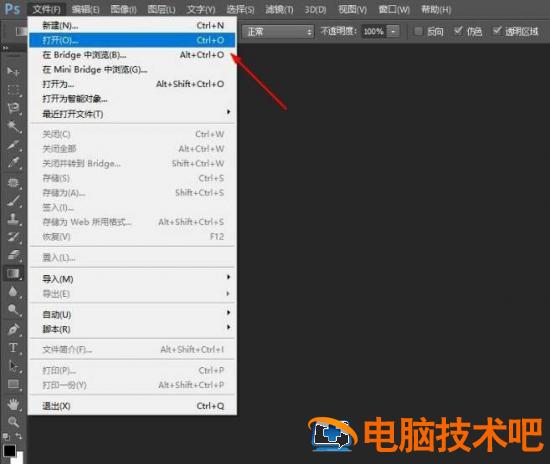Viewport: 550px width, 464px height.
Task: Open the 文字(Y) menu
Action: [201, 9]
